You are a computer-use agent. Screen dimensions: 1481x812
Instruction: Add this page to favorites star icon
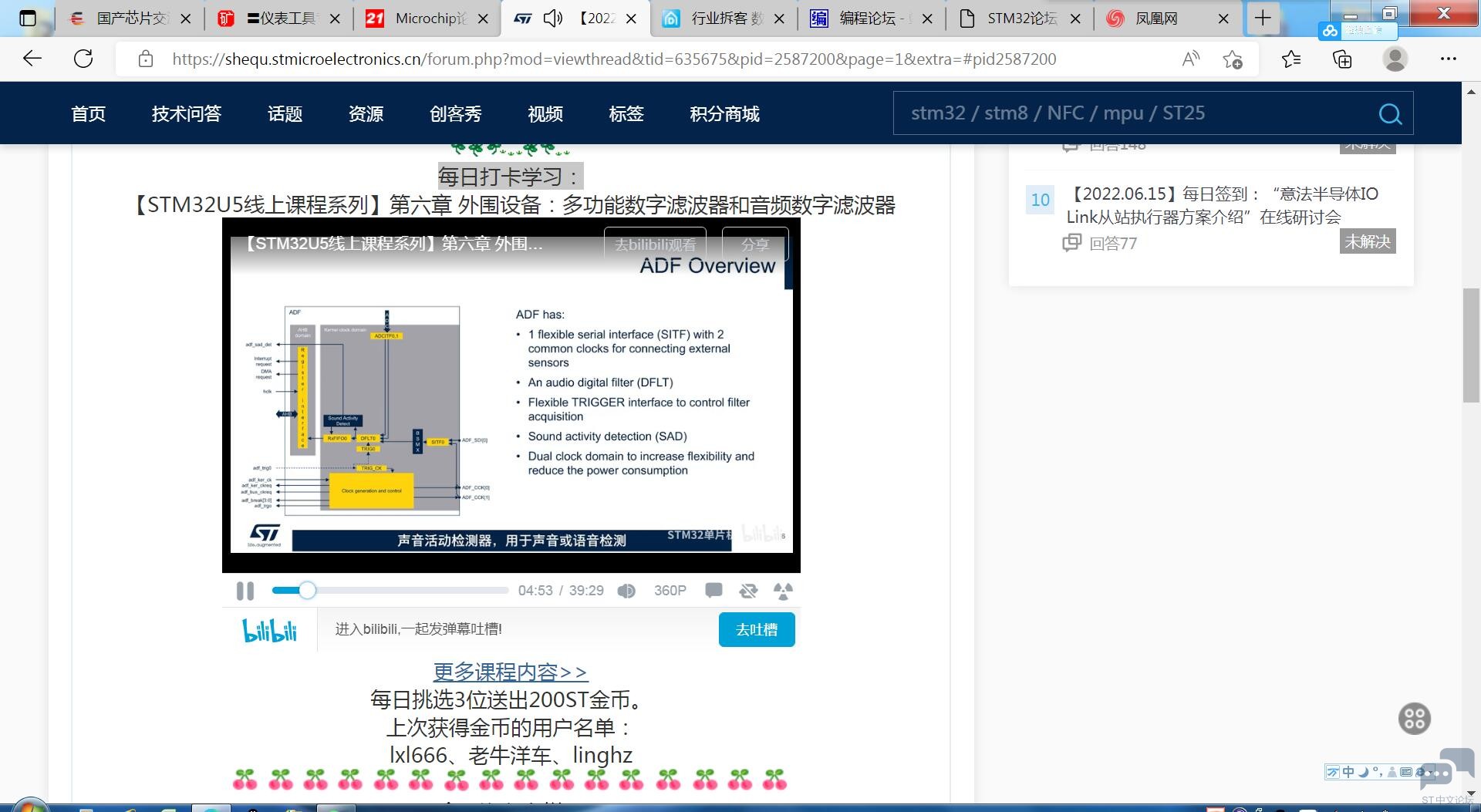pyautogui.click(x=1233, y=59)
